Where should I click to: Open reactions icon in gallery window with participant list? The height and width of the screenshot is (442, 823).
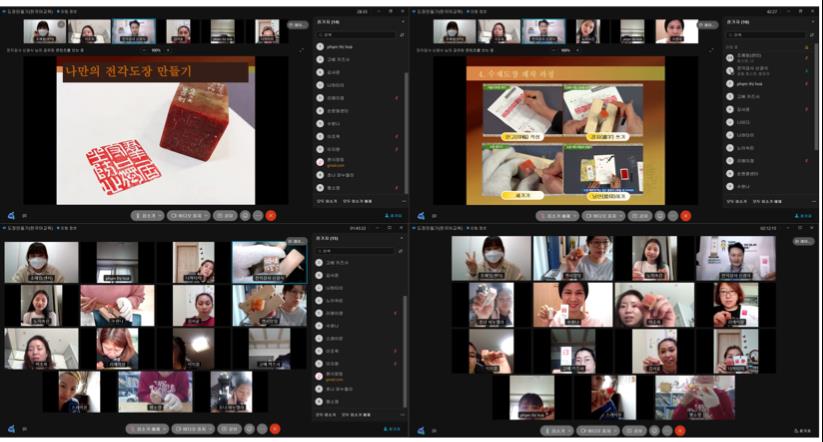tap(249, 429)
